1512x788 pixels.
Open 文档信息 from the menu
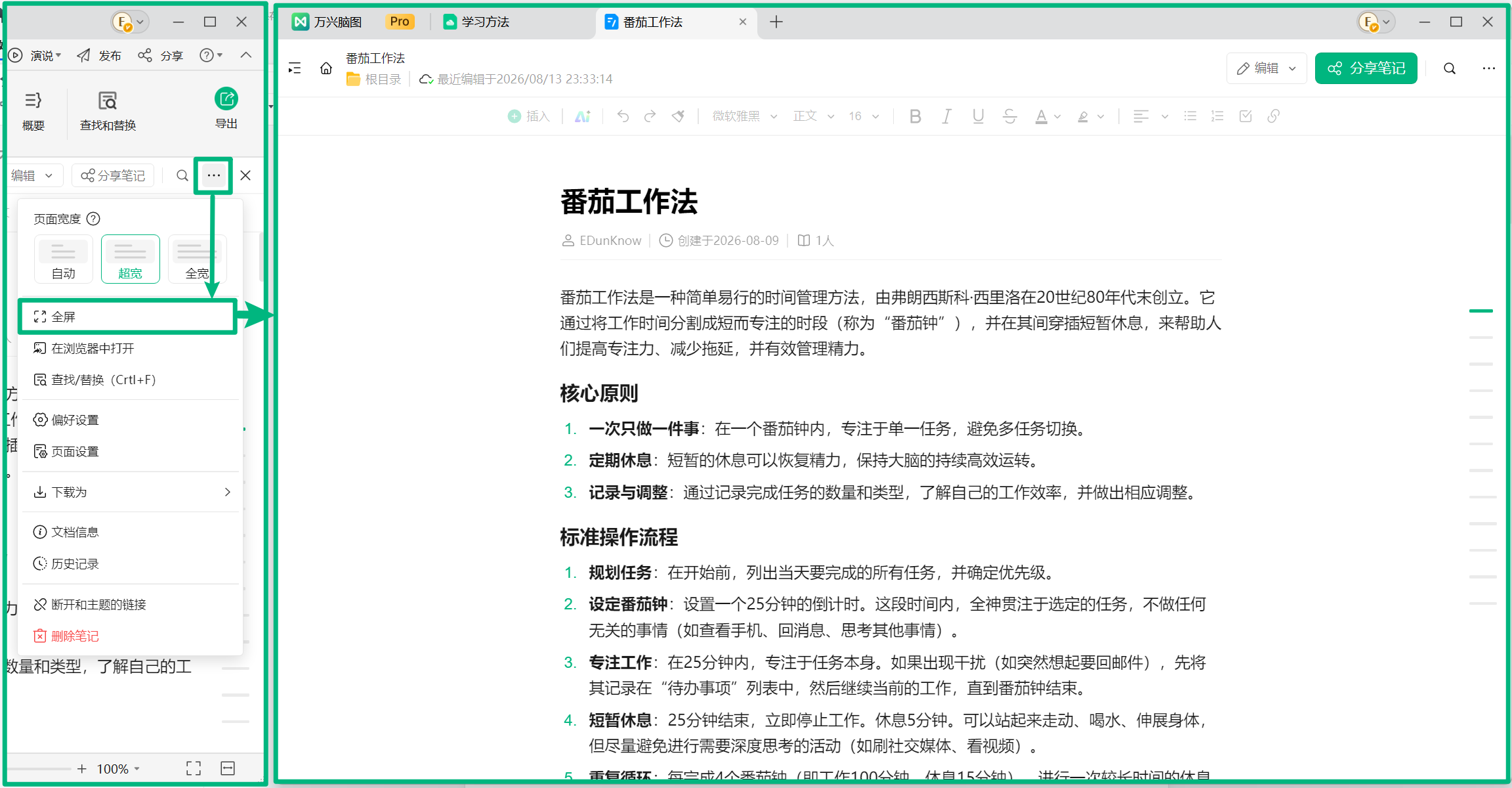pos(131,532)
